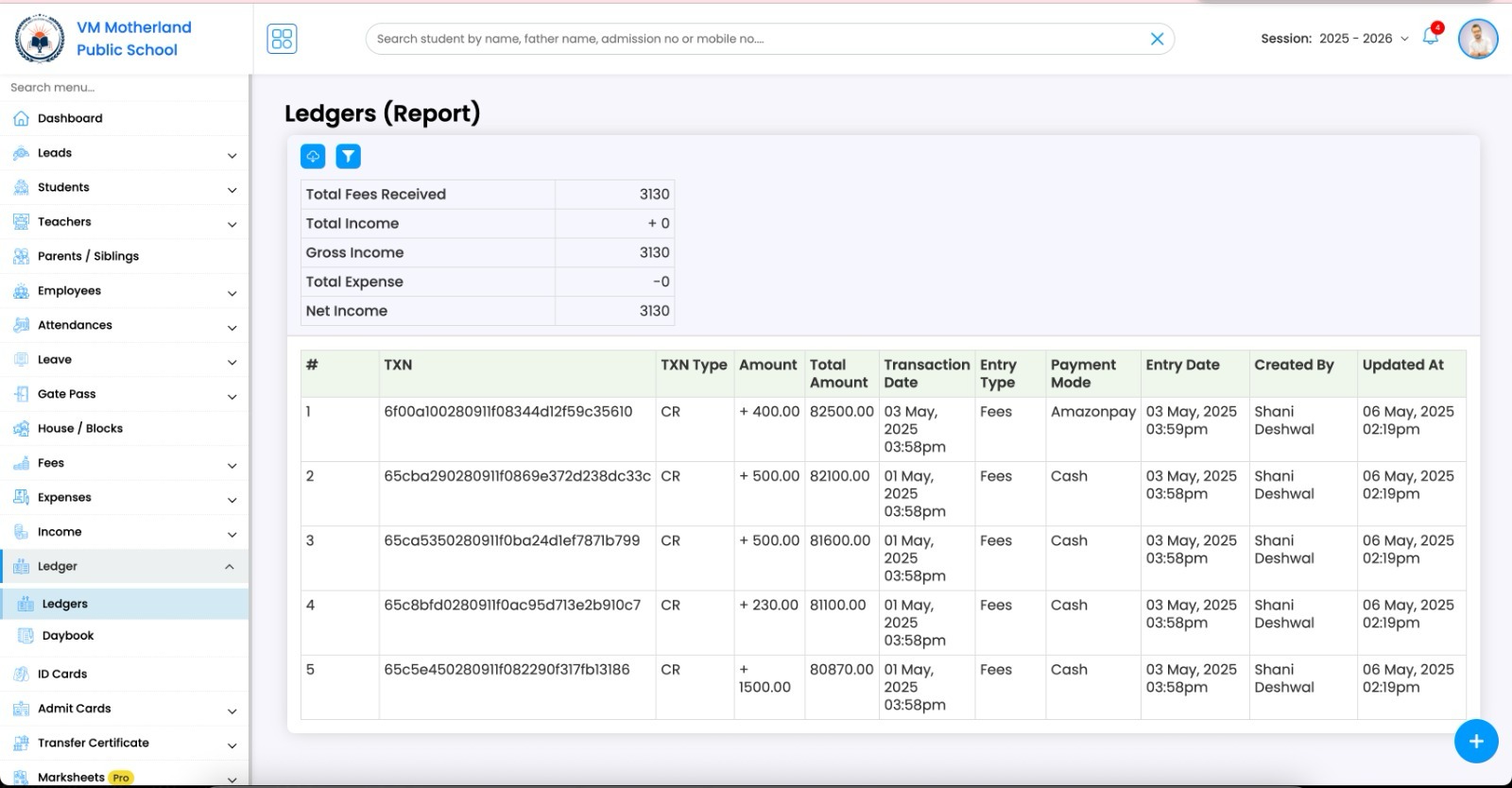Click the House / Blocks icon
Screen dimensions: 1512x788
pos(21,429)
